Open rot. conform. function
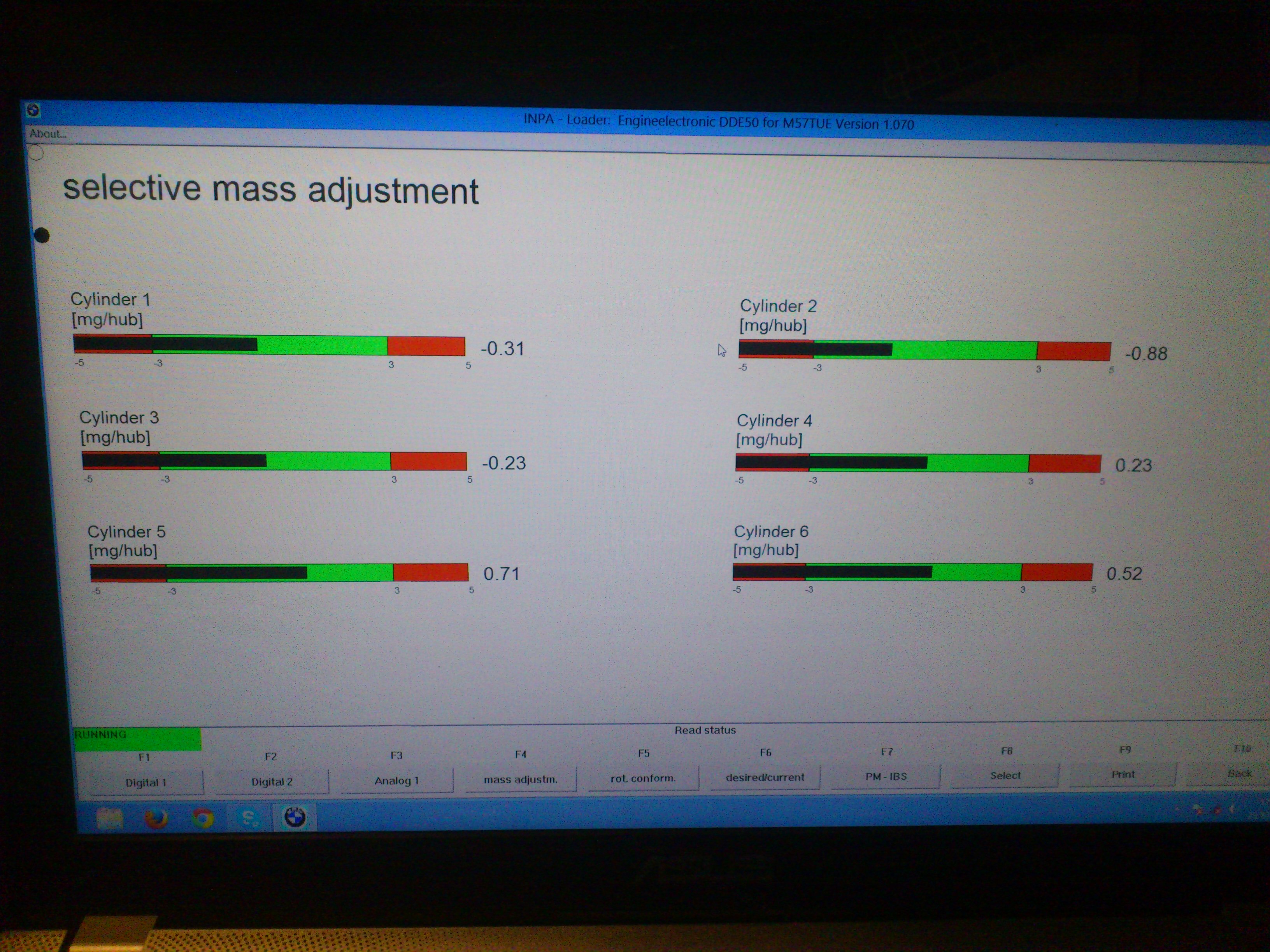 (643, 778)
